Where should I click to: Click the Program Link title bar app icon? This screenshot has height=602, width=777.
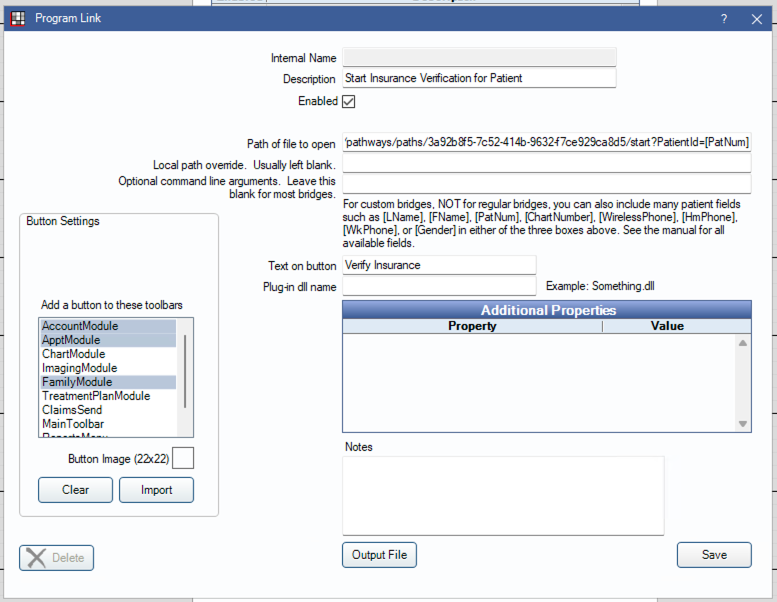[17, 18]
